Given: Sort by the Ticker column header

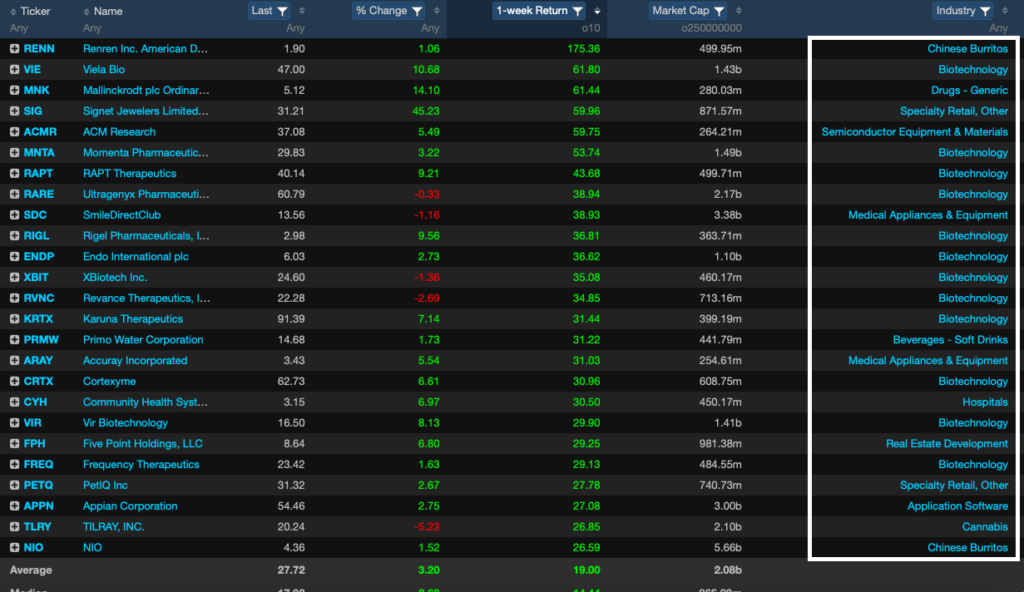Looking at the screenshot, I should (x=35, y=11).
